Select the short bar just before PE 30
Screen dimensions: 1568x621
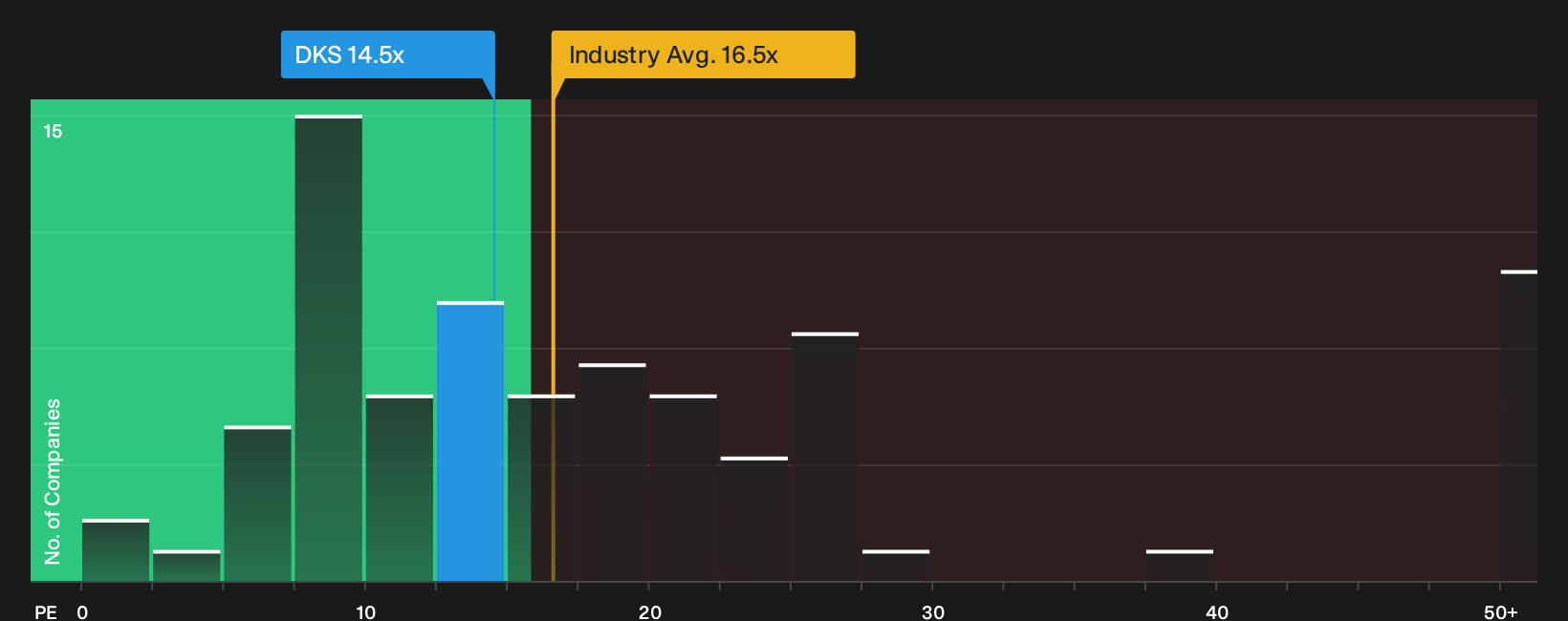point(896,566)
